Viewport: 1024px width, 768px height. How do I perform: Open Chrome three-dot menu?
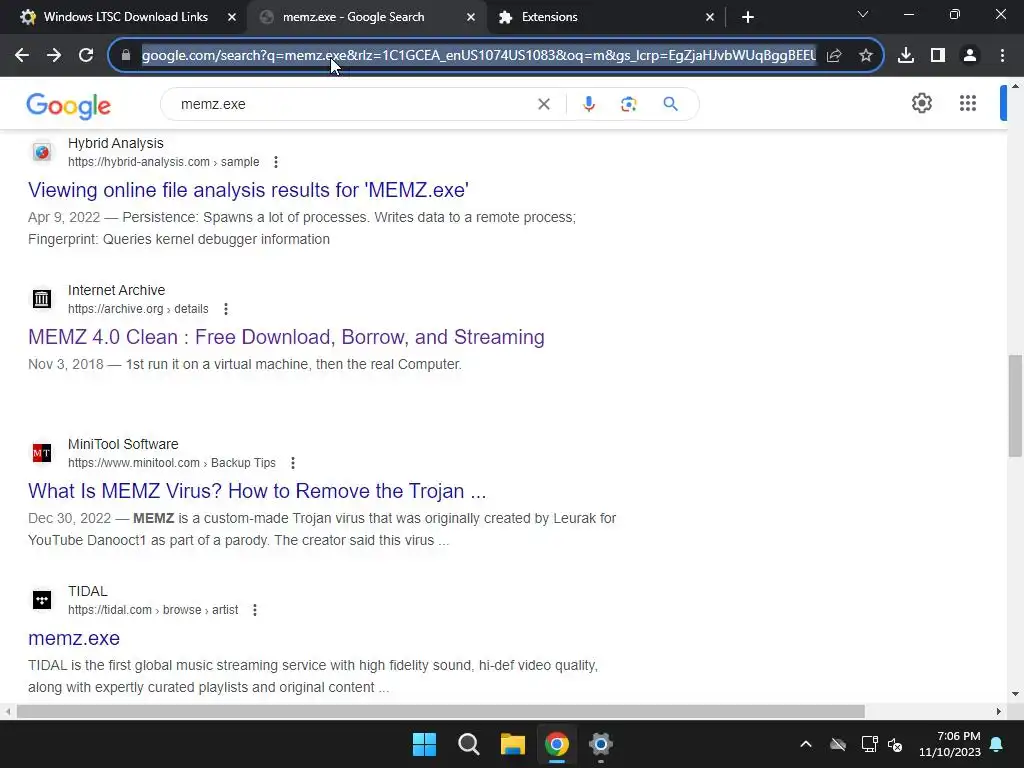tap(1002, 56)
